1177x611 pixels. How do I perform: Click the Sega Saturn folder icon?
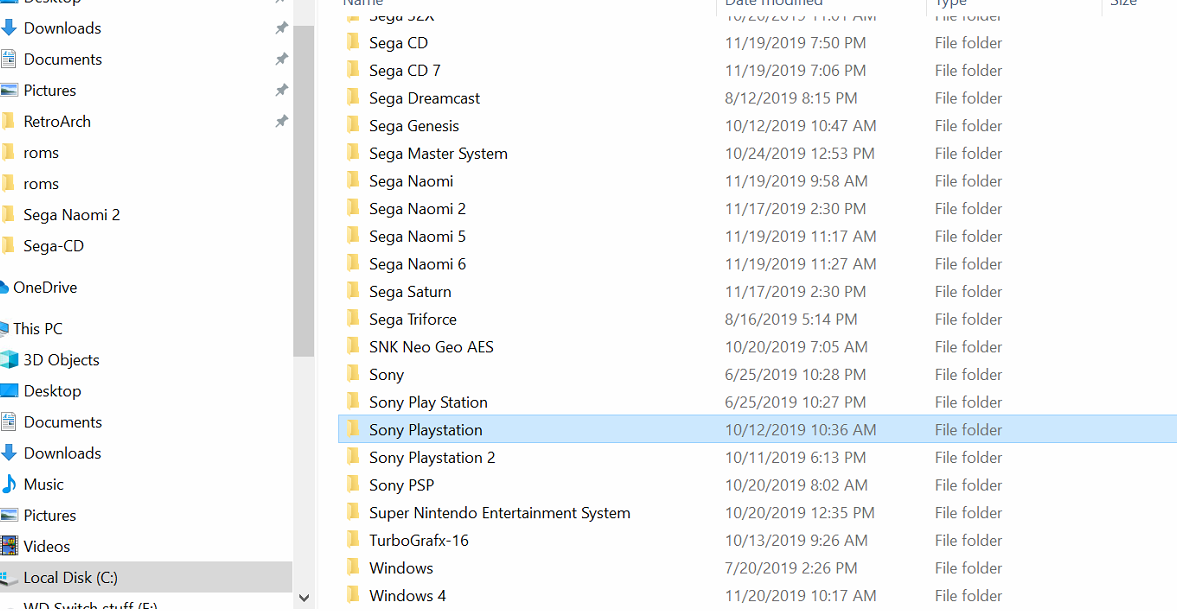pyautogui.click(x=353, y=291)
